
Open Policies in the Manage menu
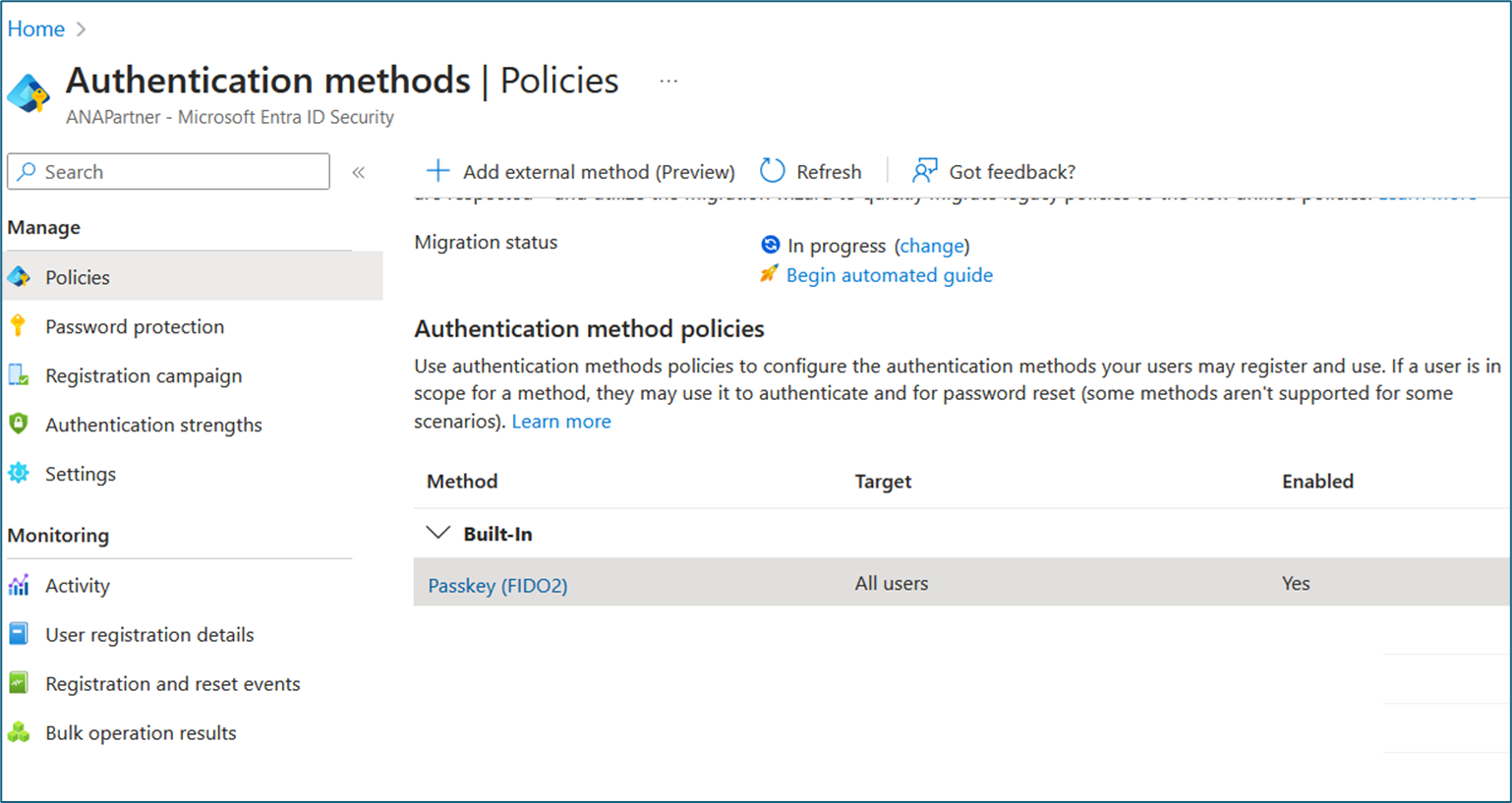[78, 277]
